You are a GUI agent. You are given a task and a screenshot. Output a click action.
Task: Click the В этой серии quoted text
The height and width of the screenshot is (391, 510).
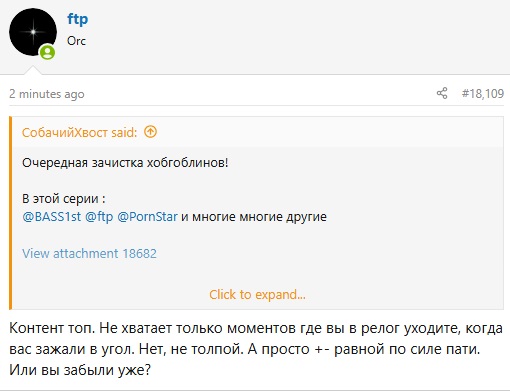click(x=64, y=199)
